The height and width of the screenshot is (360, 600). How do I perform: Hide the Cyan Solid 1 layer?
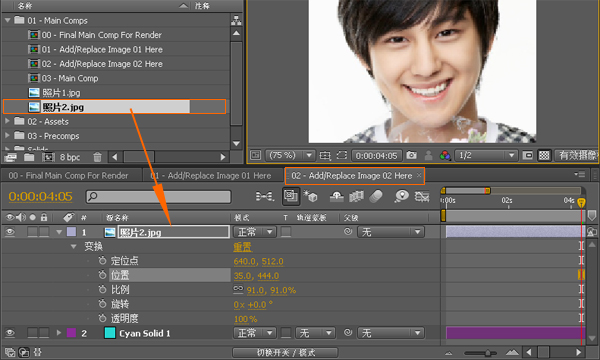pyautogui.click(x=10, y=333)
